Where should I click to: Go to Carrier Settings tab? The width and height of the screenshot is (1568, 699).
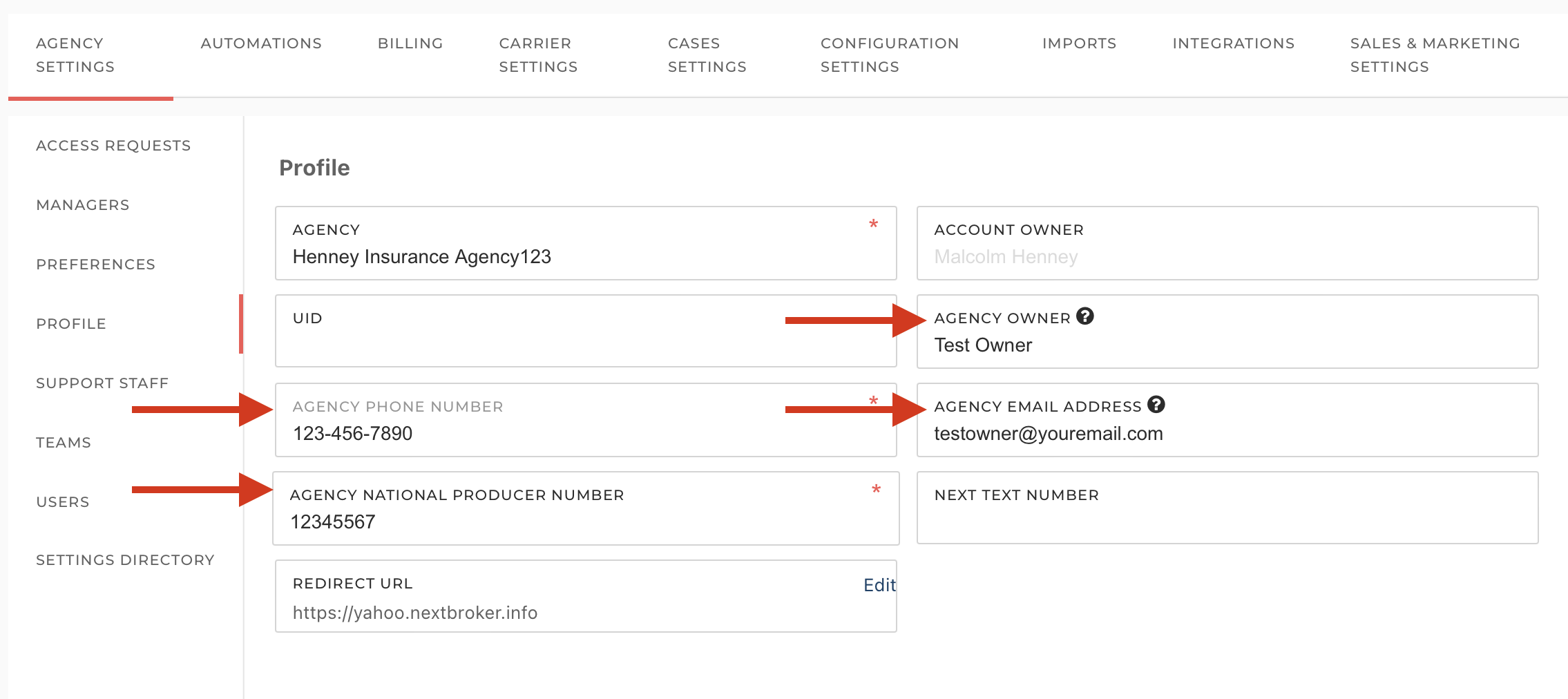(538, 55)
